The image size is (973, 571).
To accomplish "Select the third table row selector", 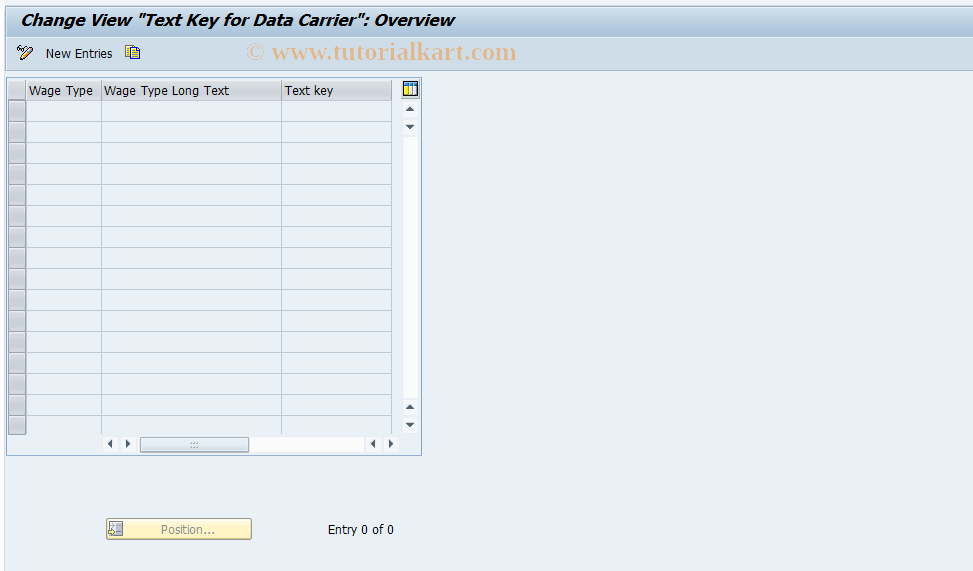I will pos(17,153).
